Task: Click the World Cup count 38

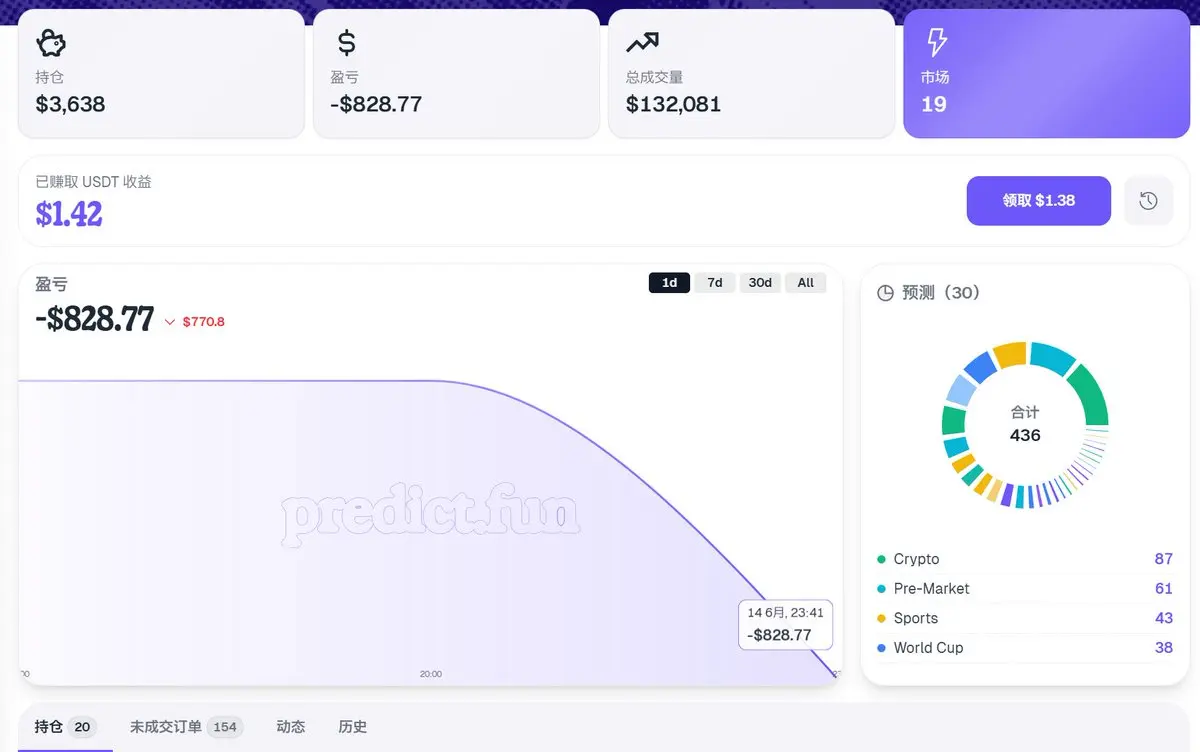Action: tap(1163, 648)
